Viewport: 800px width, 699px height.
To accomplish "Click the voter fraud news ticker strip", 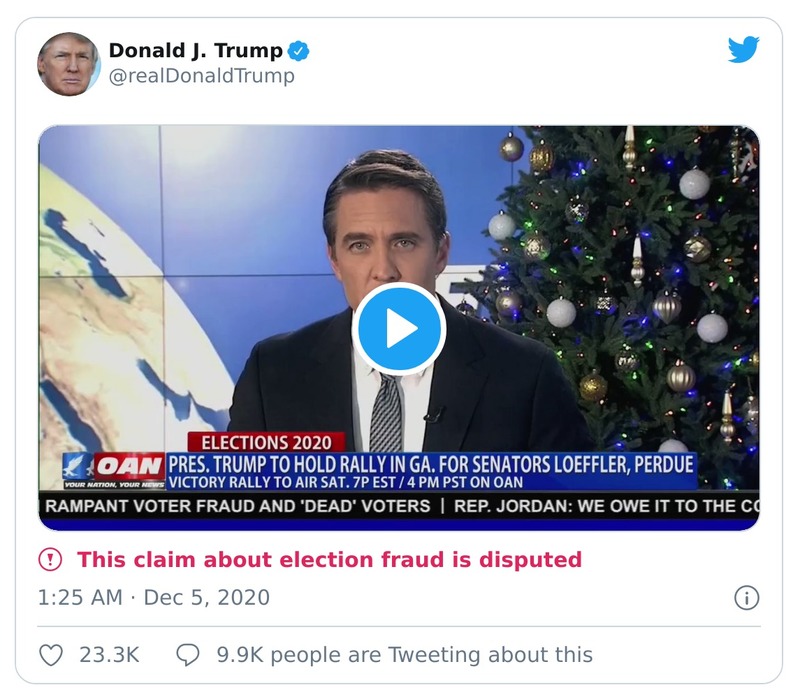I will 400,502.
